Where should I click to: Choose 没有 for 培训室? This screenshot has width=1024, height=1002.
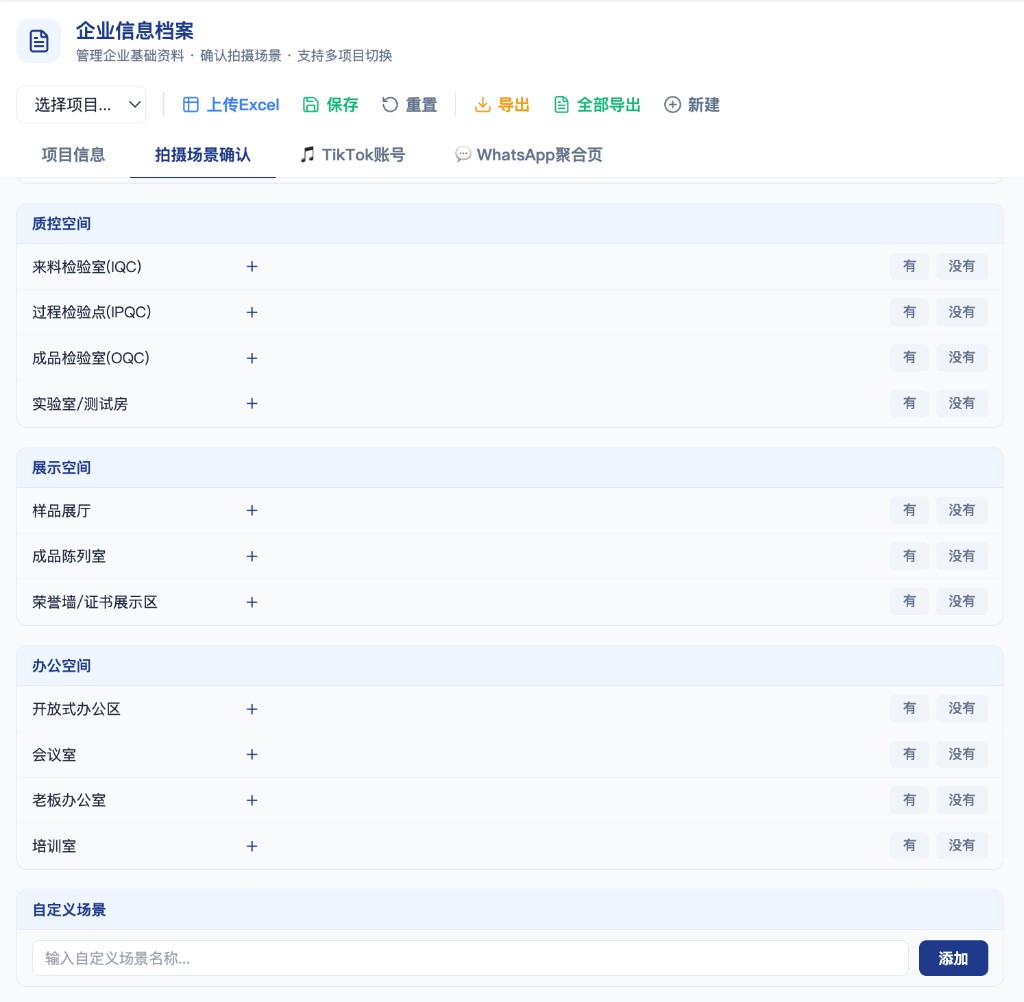(x=961, y=845)
